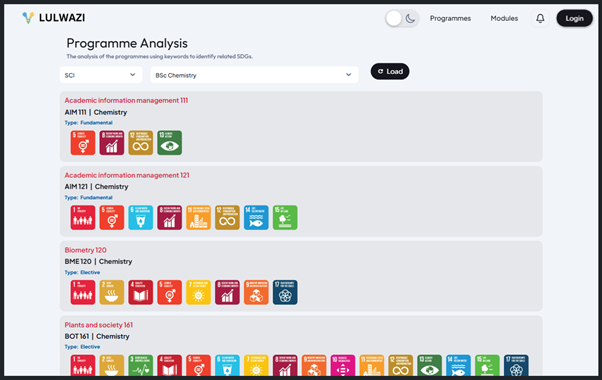Click the Load button
The width and height of the screenshot is (602, 380).
point(390,71)
